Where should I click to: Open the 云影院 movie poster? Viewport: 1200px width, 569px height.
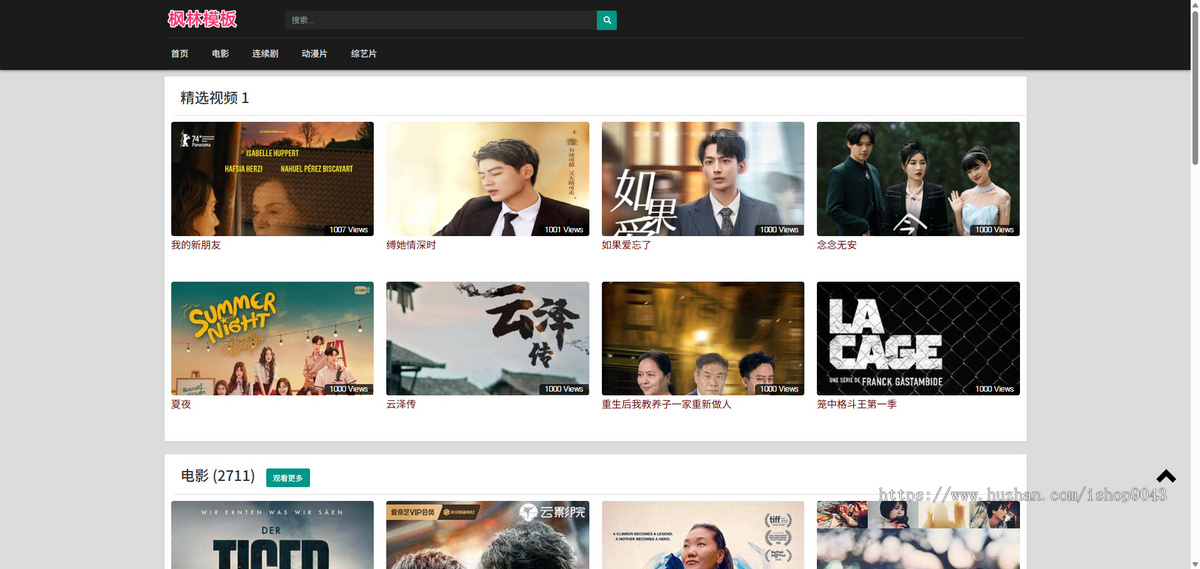click(488, 535)
